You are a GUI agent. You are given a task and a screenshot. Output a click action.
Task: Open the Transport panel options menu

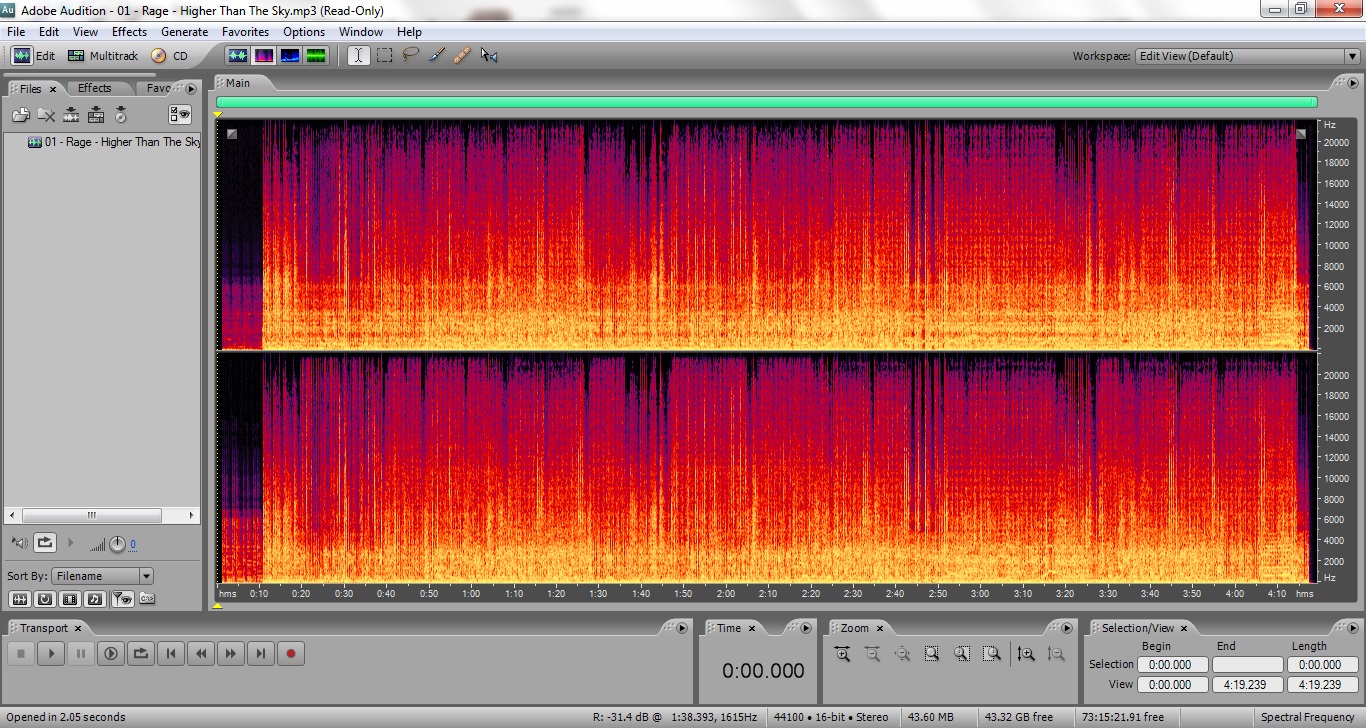click(682, 628)
